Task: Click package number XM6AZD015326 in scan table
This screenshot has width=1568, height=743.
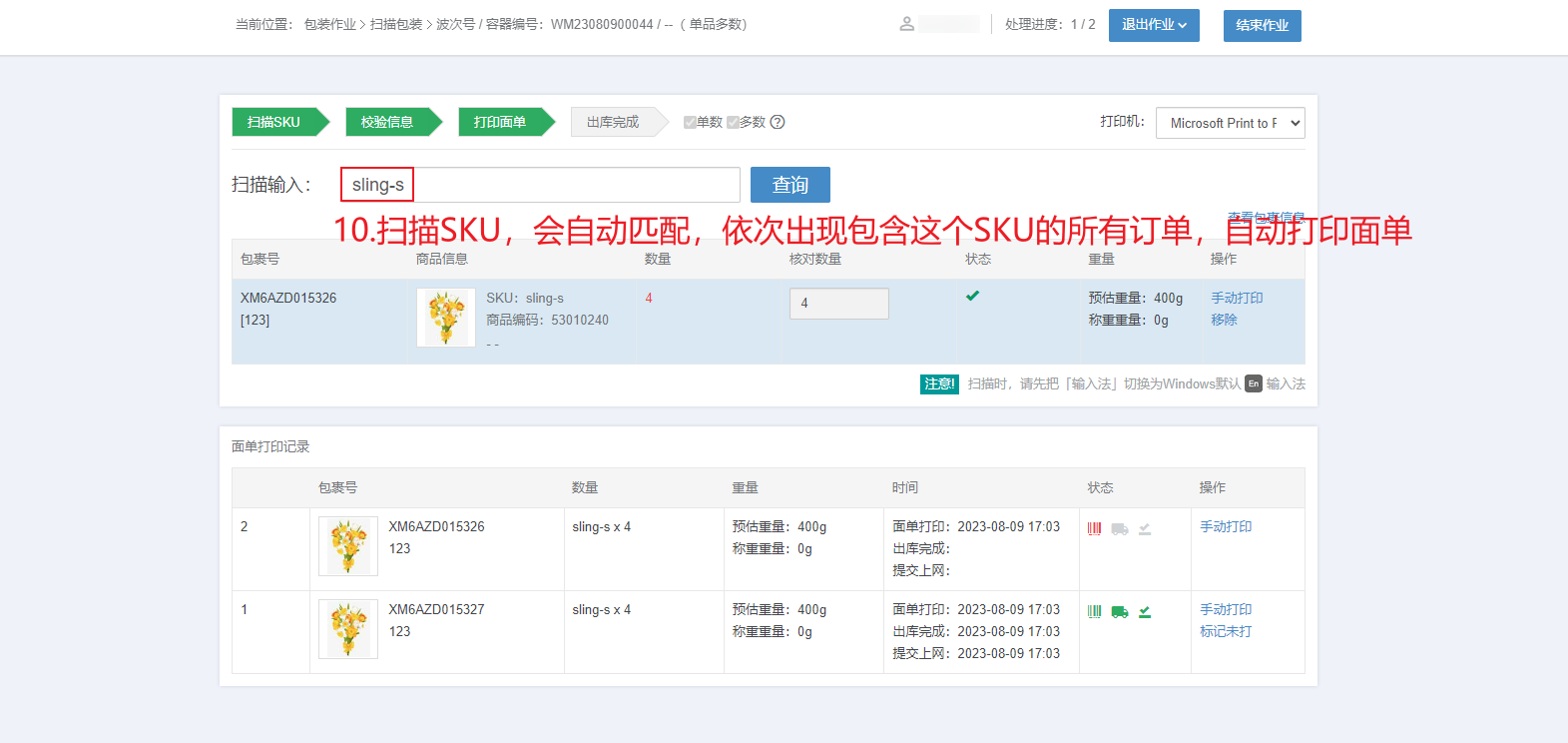Action: (x=288, y=298)
